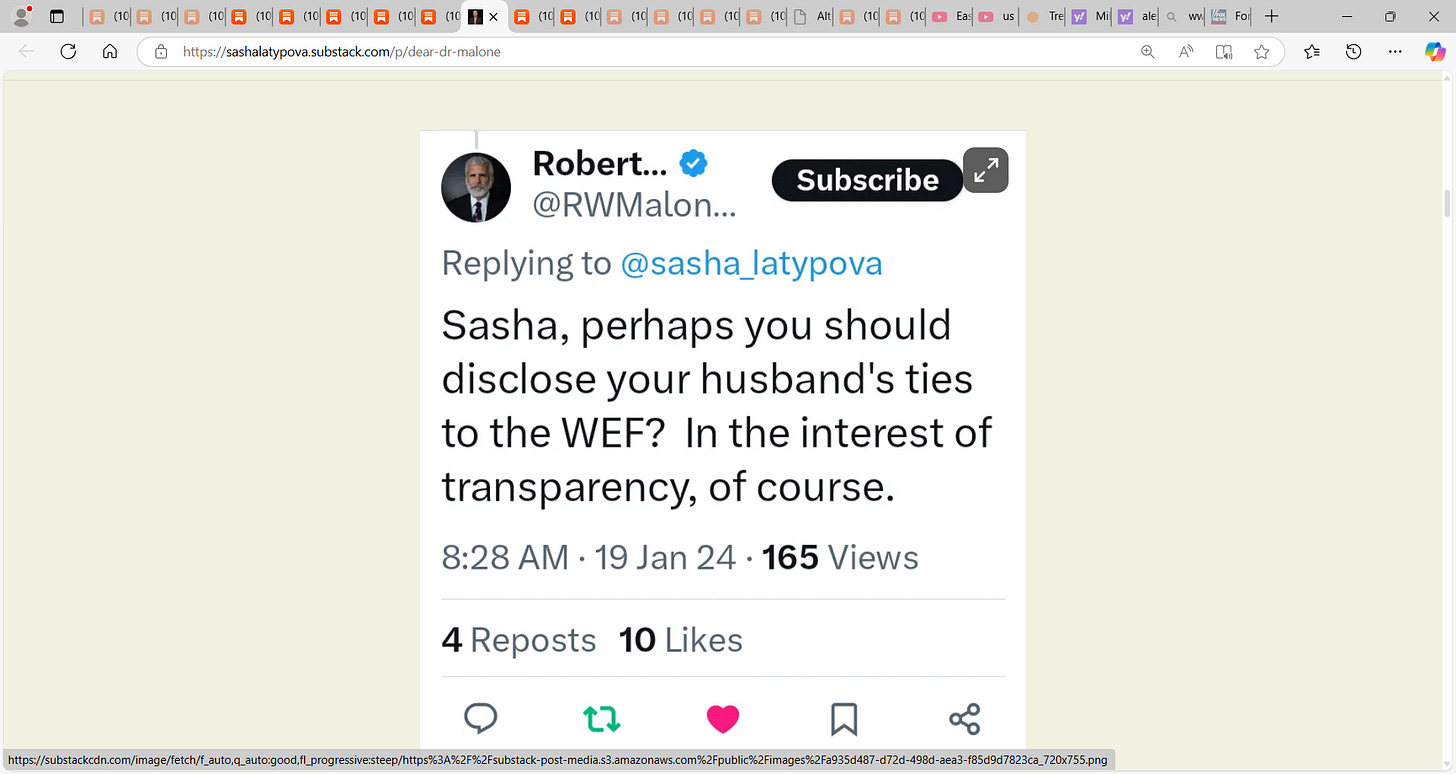
Task: Toggle the pink heart like icon
Action: tap(722, 718)
